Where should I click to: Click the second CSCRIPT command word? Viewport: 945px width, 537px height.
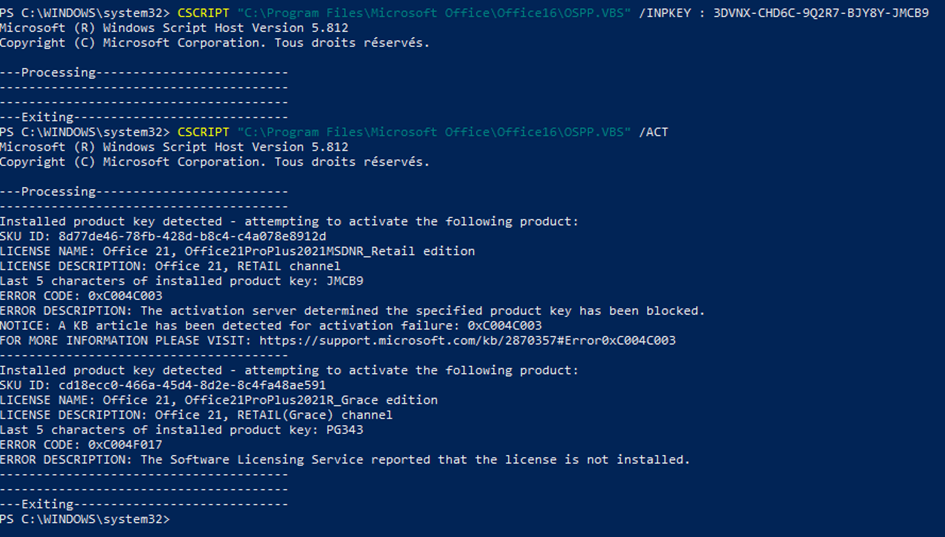(203, 132)
